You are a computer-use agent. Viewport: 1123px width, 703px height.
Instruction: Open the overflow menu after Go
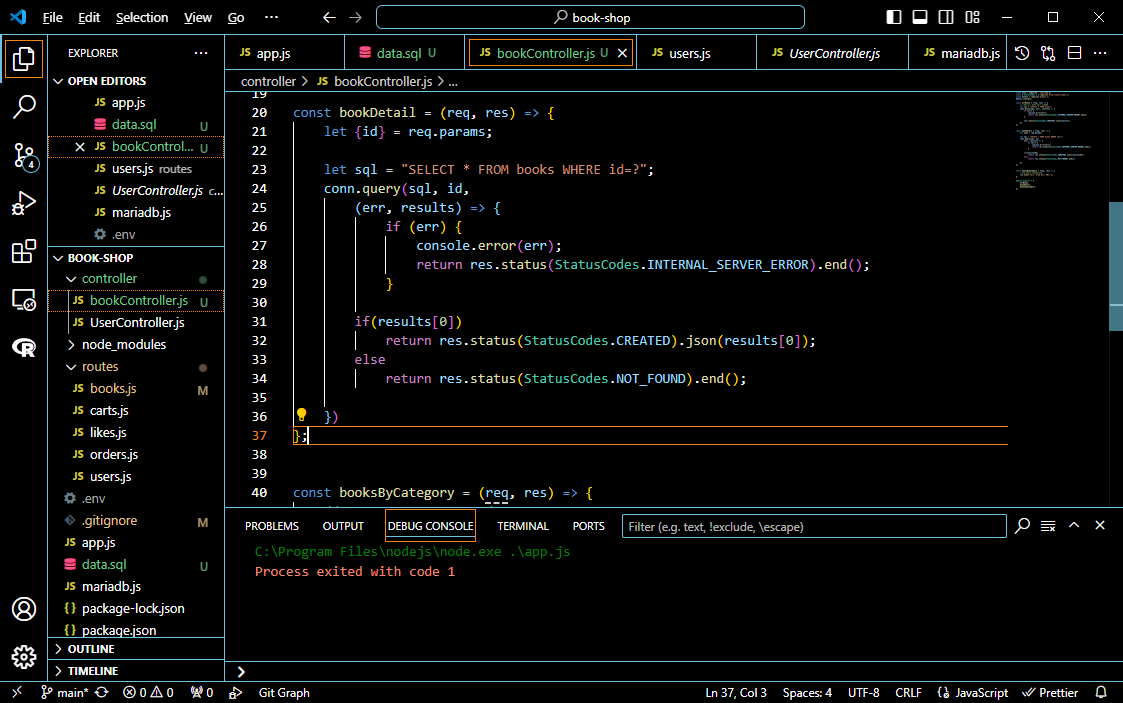(271, 17)
